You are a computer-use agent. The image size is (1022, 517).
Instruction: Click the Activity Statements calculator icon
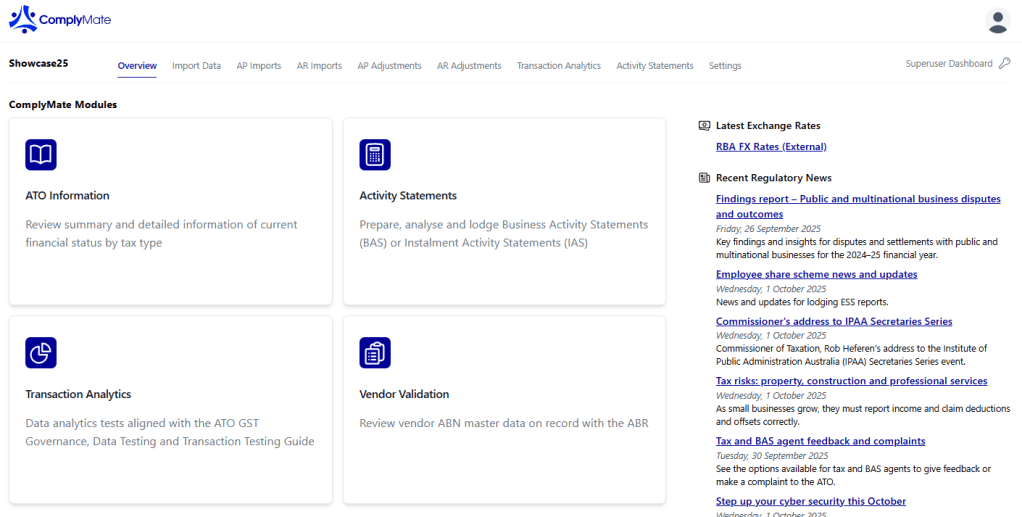375,155
